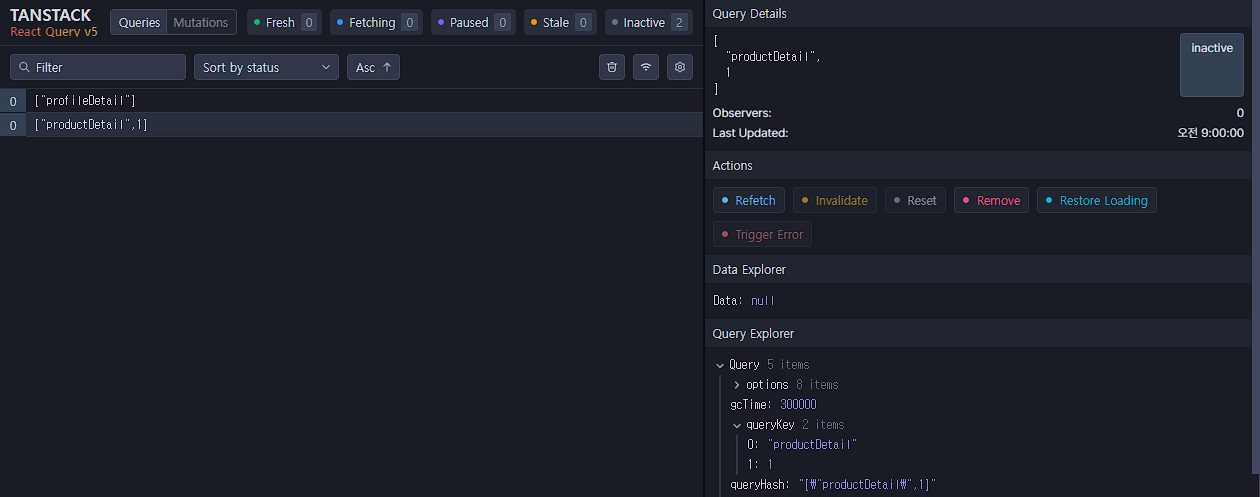
Task: Click the Remove action button
Action: (991, 200)
